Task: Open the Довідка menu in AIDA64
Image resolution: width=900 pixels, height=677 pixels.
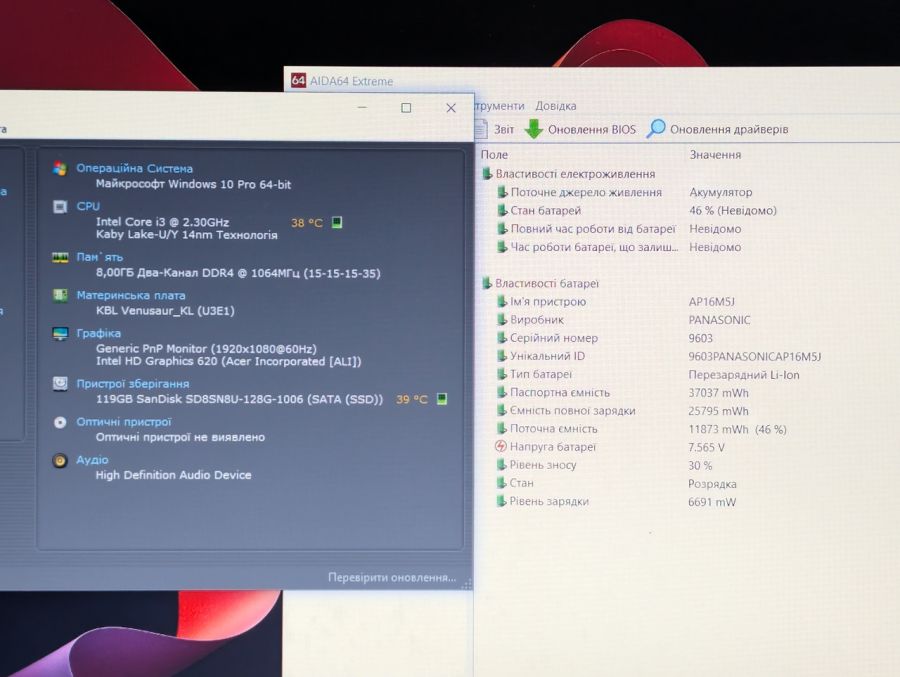Action: pos(555,106)
